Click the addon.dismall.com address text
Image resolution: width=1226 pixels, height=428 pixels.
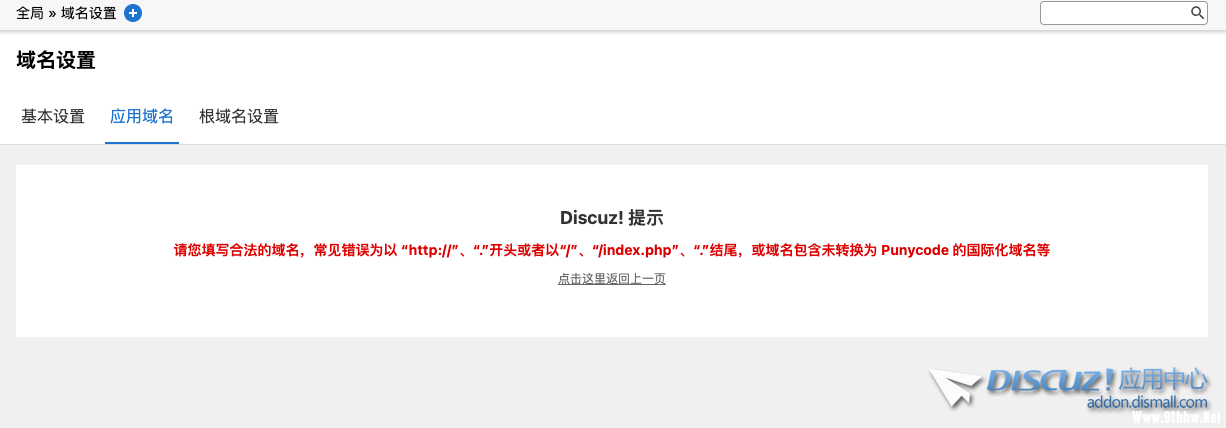click(x=1148, y=403)
